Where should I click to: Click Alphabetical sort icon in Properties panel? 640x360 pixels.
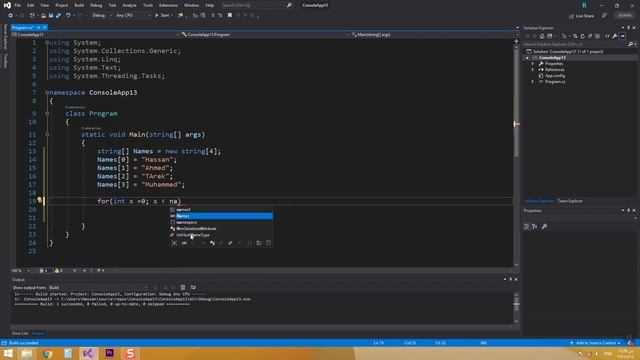(x=534, y=227)
